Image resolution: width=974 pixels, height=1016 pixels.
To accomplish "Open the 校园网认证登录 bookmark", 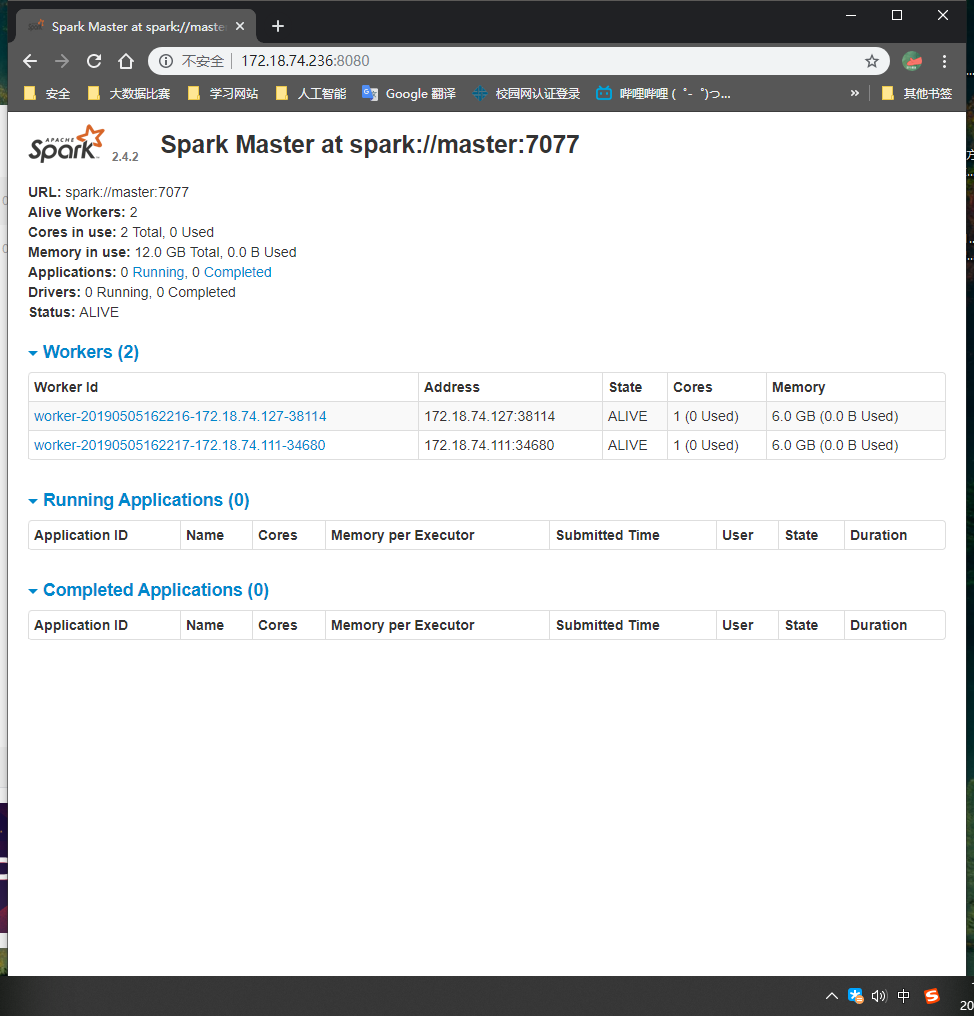I will coord(526,93).
